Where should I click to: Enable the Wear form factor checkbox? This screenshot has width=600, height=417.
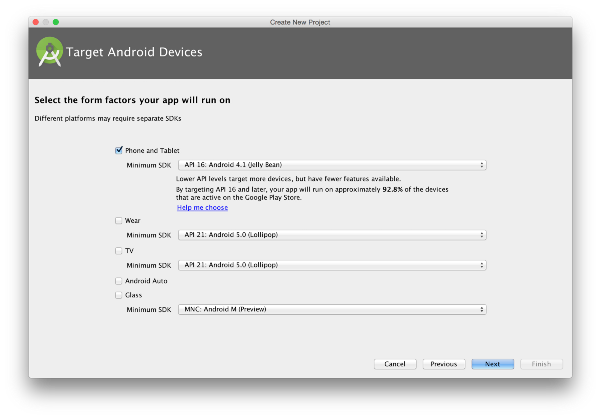pos(119,220)
